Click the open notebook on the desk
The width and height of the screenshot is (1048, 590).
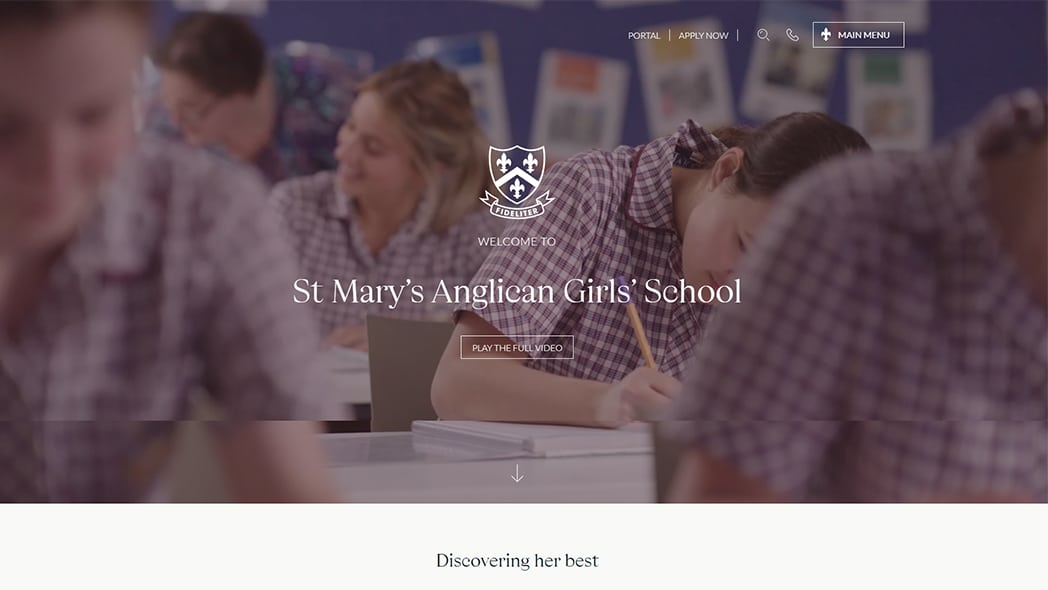point(531,438)
